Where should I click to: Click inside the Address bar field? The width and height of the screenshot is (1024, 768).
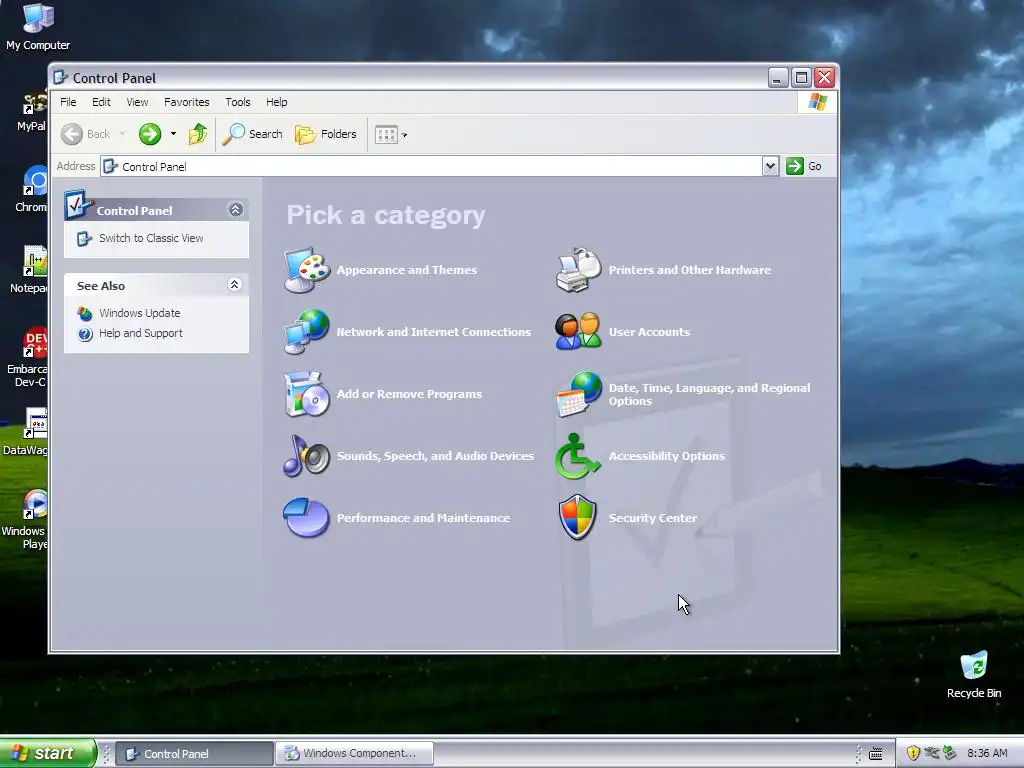point(431,167)
